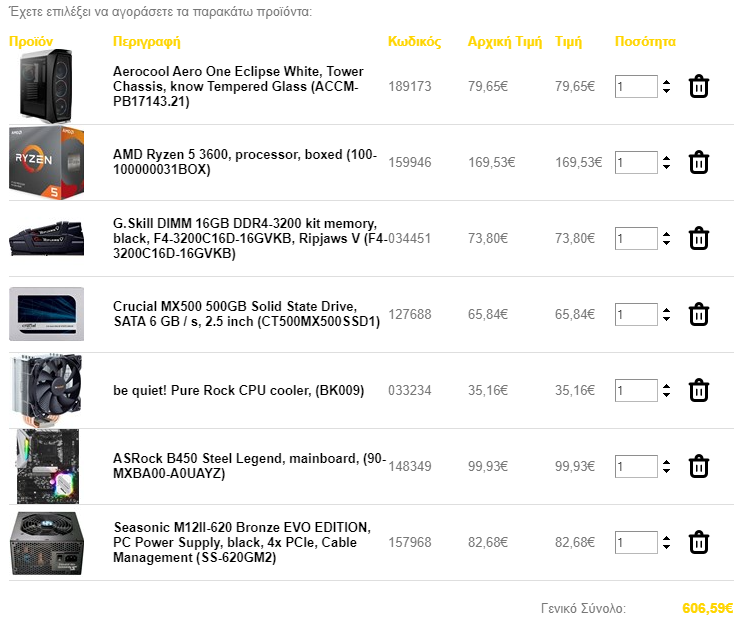Remove the Crucial MX500 SSD from cart
Screen dimensions: 734x644
pos(698,315)
